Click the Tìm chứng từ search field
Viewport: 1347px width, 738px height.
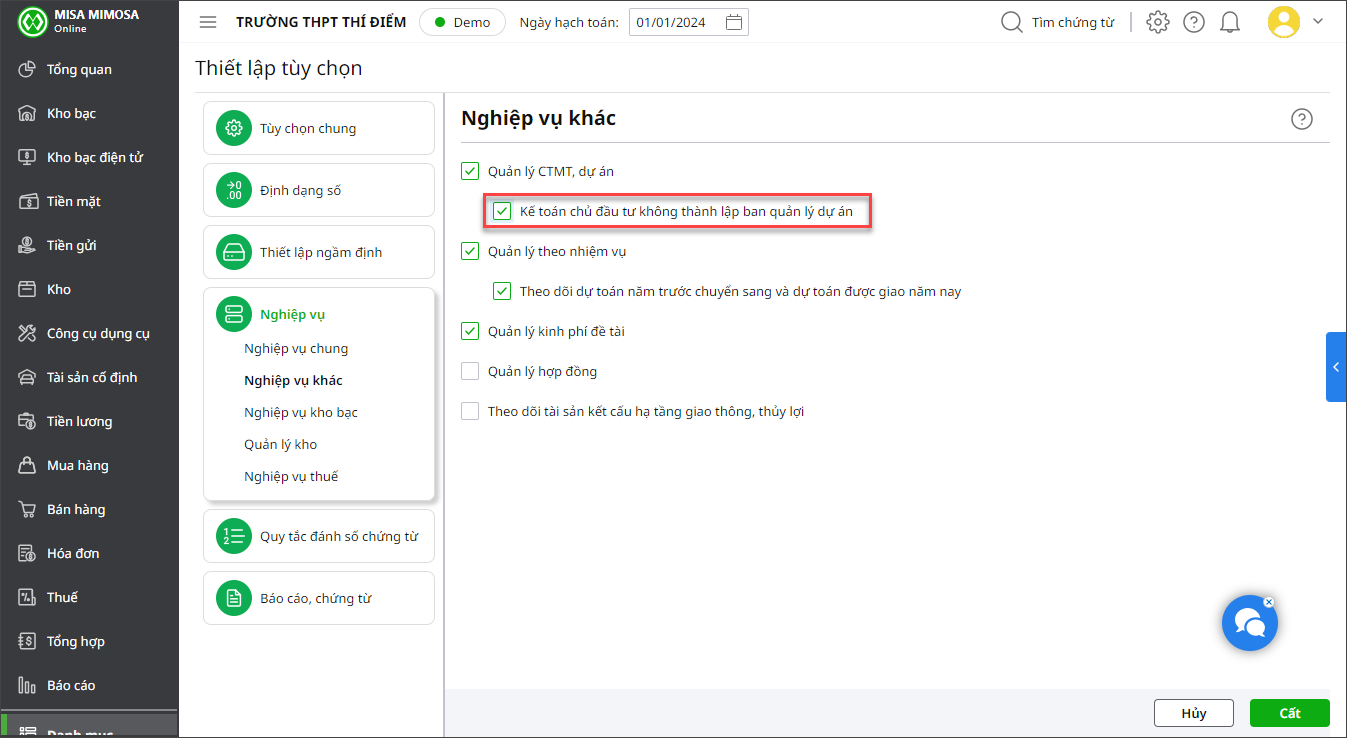click(1073, 22)
